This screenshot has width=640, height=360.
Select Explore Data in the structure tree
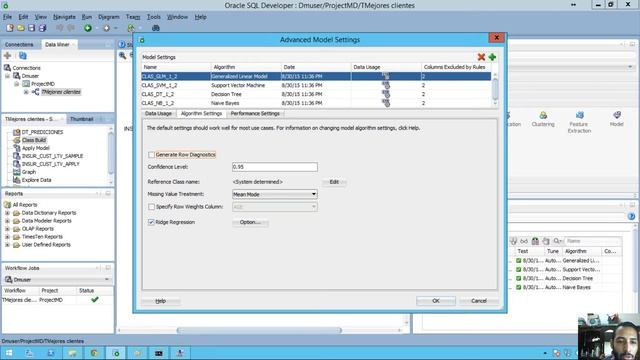pos(36,180)
